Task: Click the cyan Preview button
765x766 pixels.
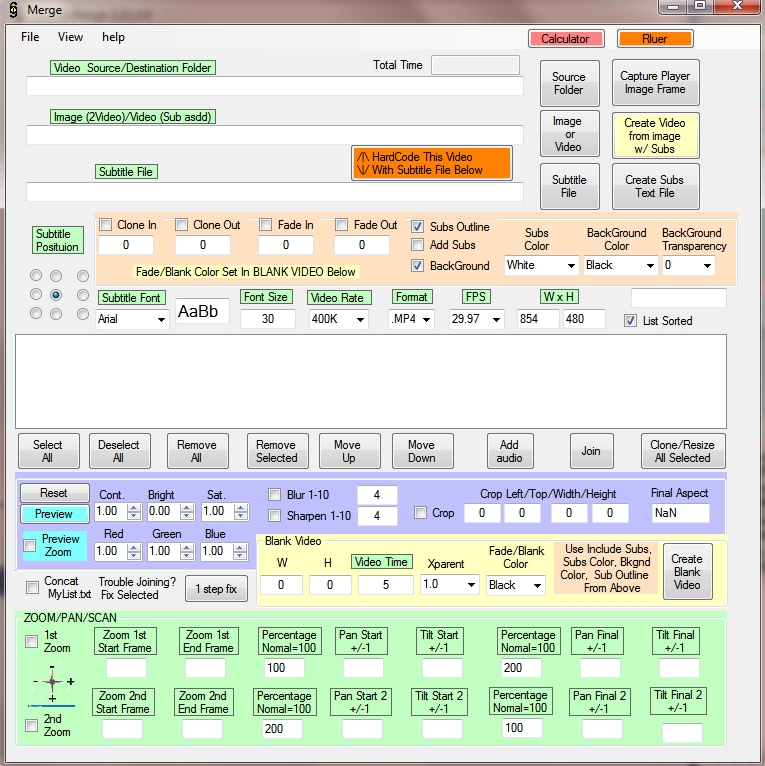Action: tap(54, 514)
